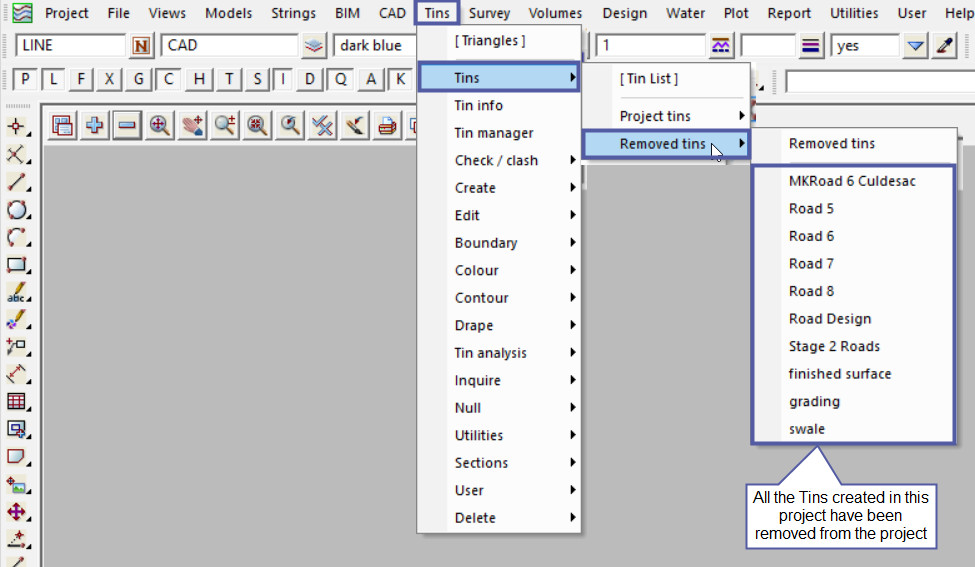This screenshot has height=567, width=975.
Task: Click the linestyle icon next to field 1
Action: 720,46
